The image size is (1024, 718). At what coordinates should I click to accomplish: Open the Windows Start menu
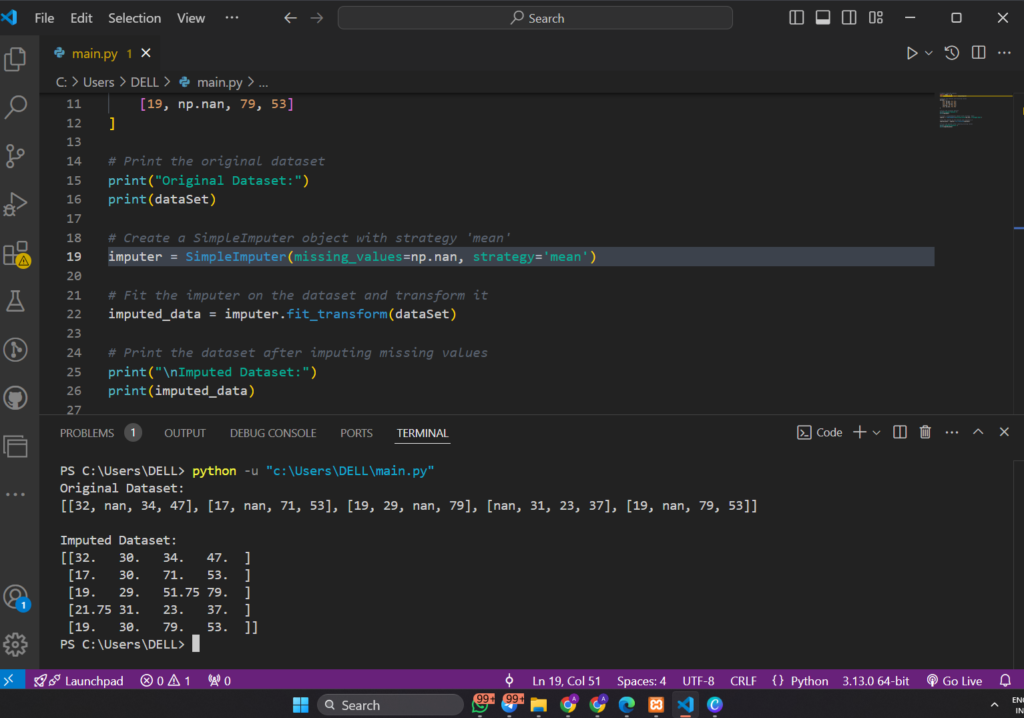[300, 704]
